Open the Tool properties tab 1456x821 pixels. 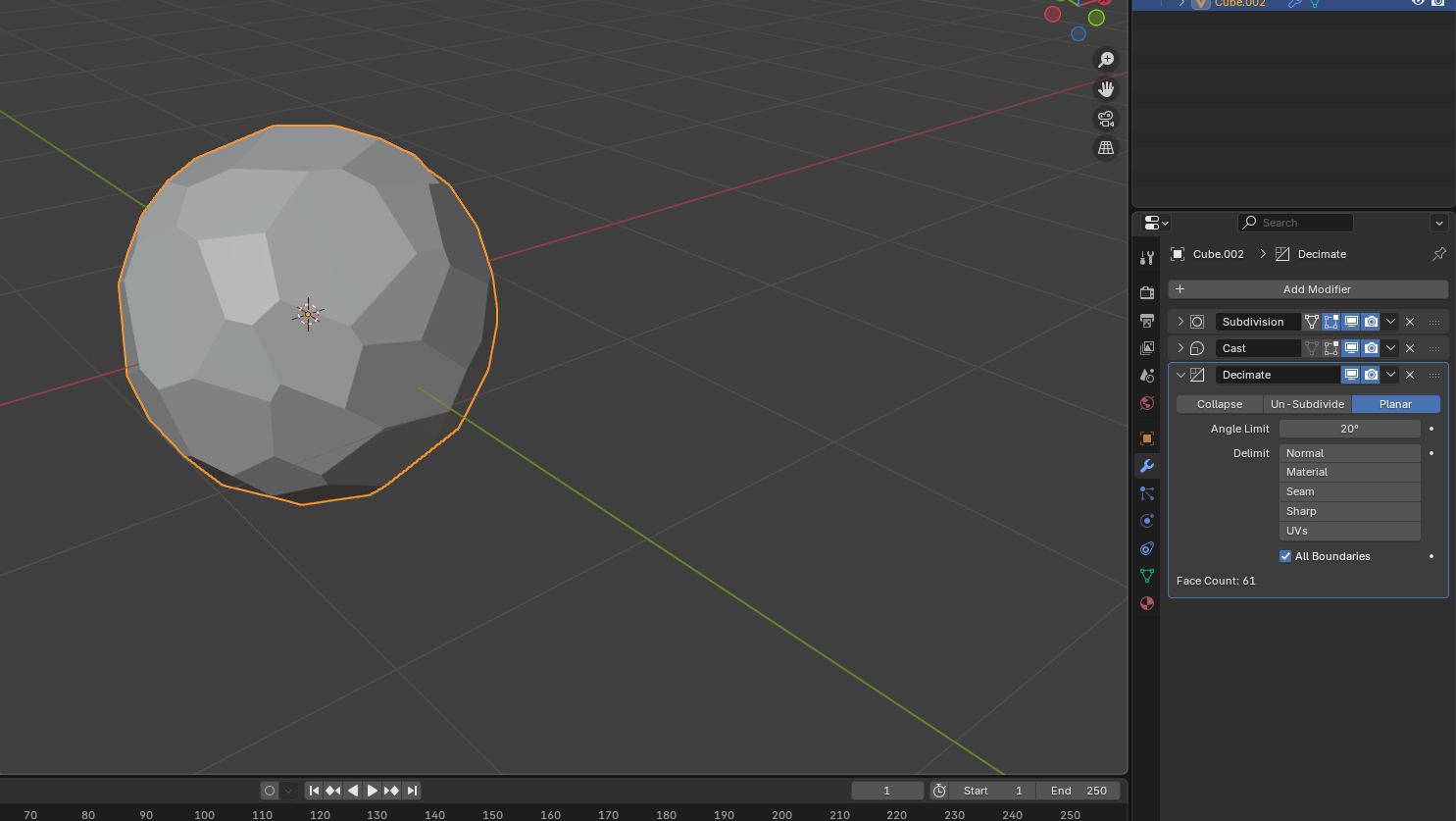pos(1147,258)
